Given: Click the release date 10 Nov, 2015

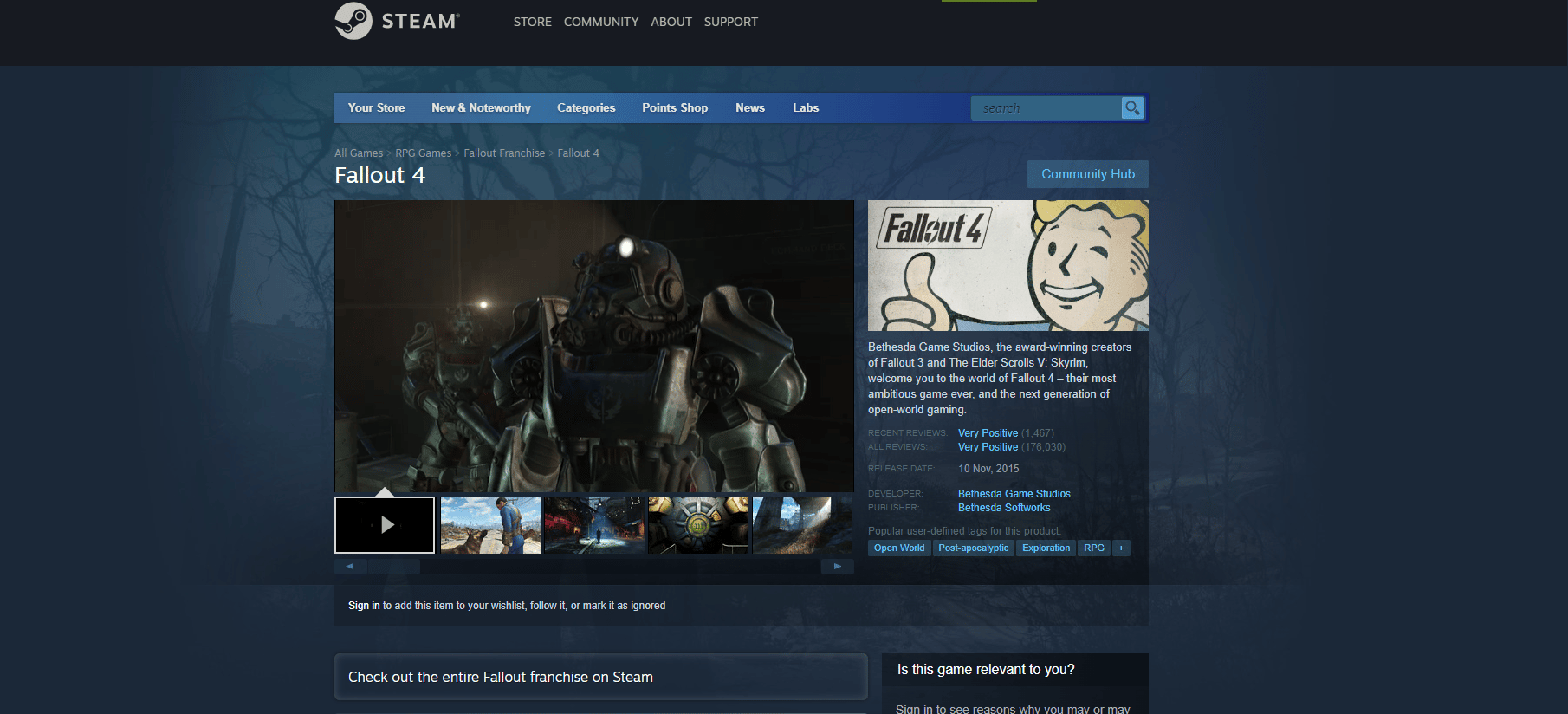Looking at the screenshot, I should click(988, 469).
